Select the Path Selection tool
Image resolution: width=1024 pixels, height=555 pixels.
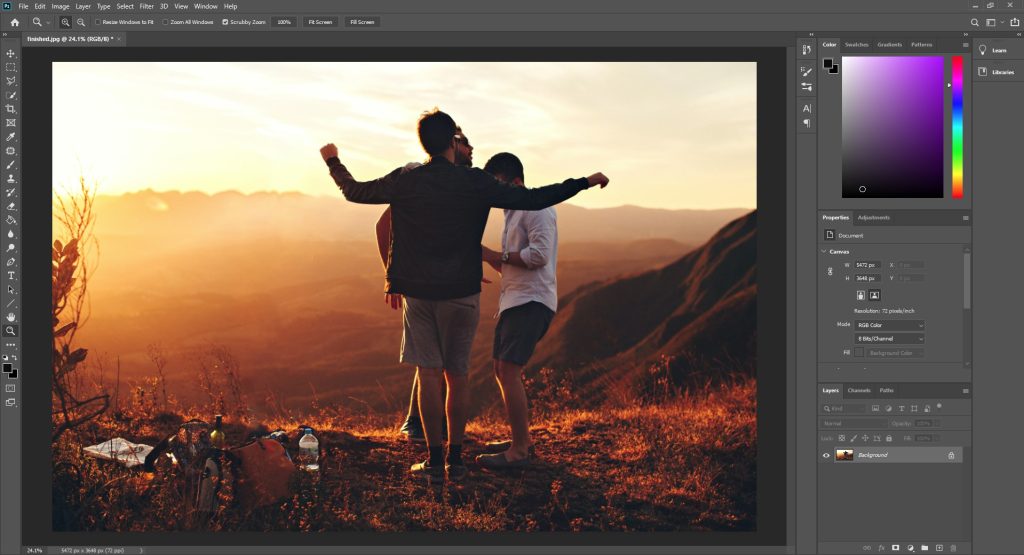10,289
